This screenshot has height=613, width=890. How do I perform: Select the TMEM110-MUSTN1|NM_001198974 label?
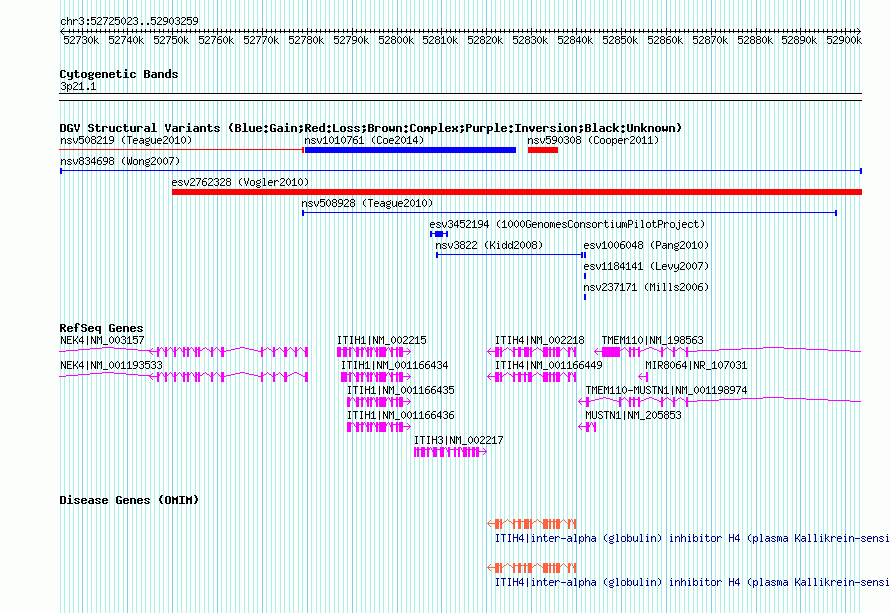coord(666,390)
